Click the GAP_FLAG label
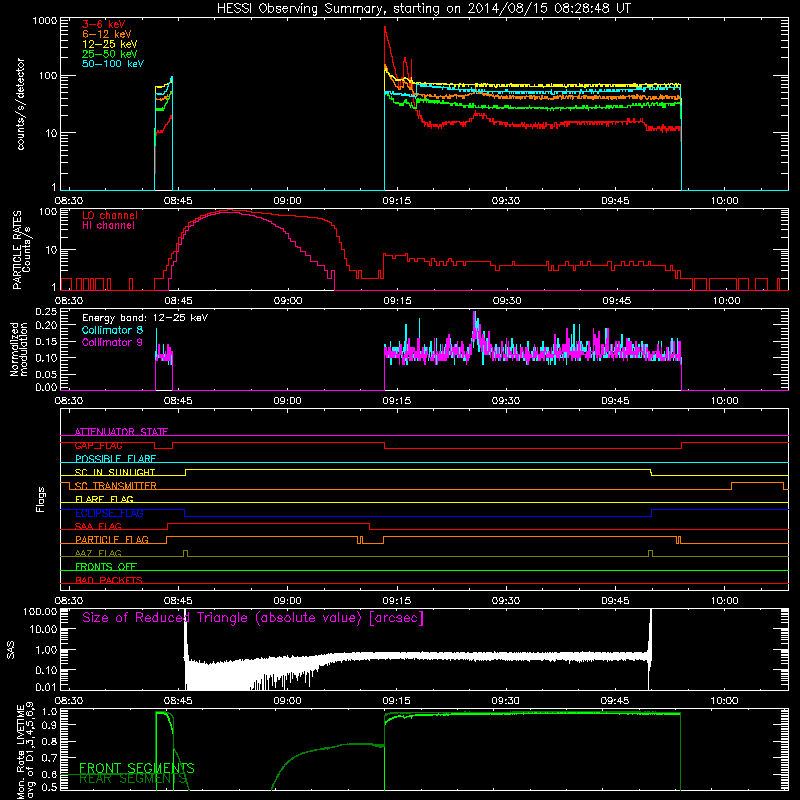 tap(98, 445)
